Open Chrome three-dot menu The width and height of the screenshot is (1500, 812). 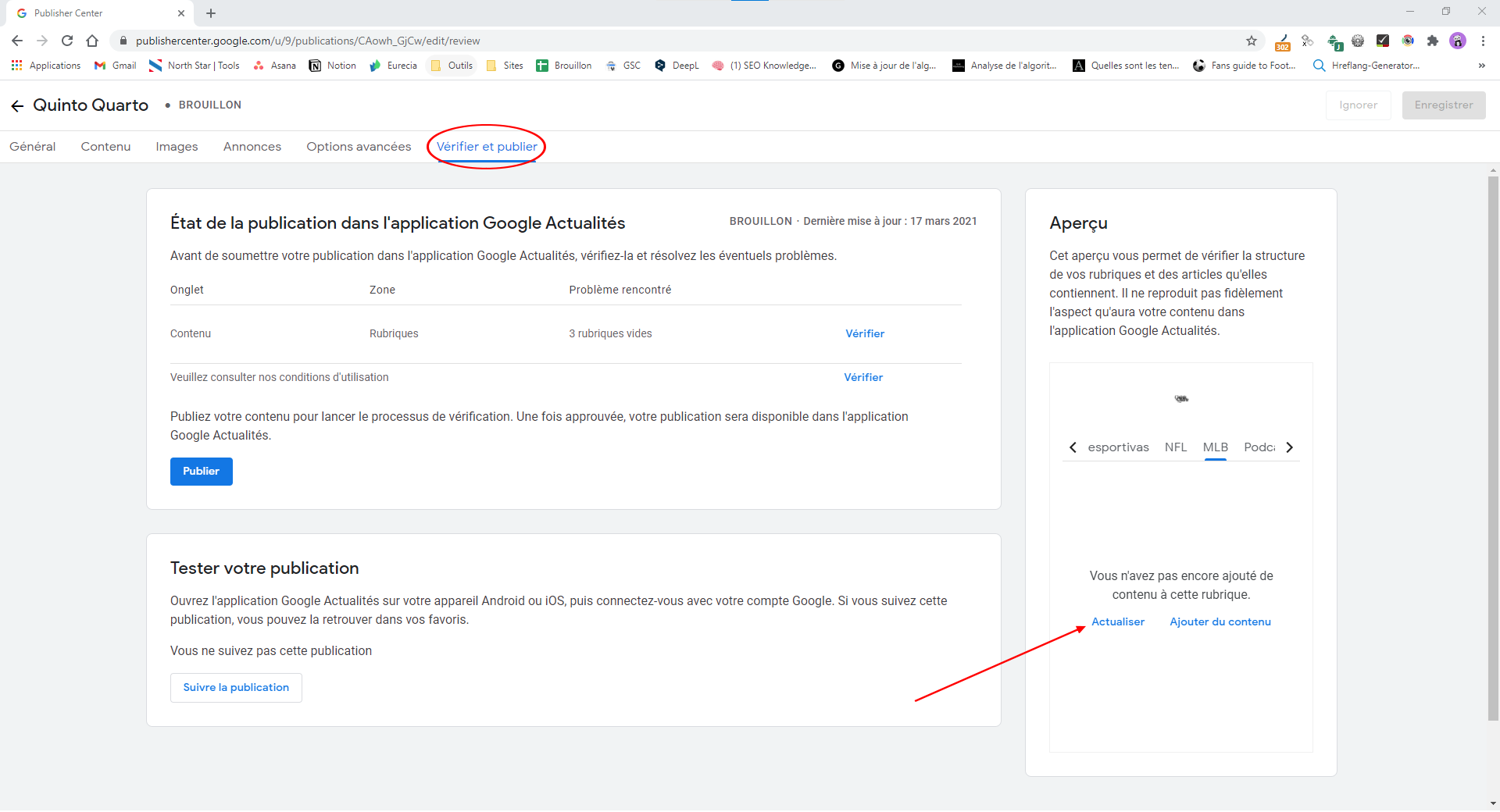click(x=1483, y=41)
